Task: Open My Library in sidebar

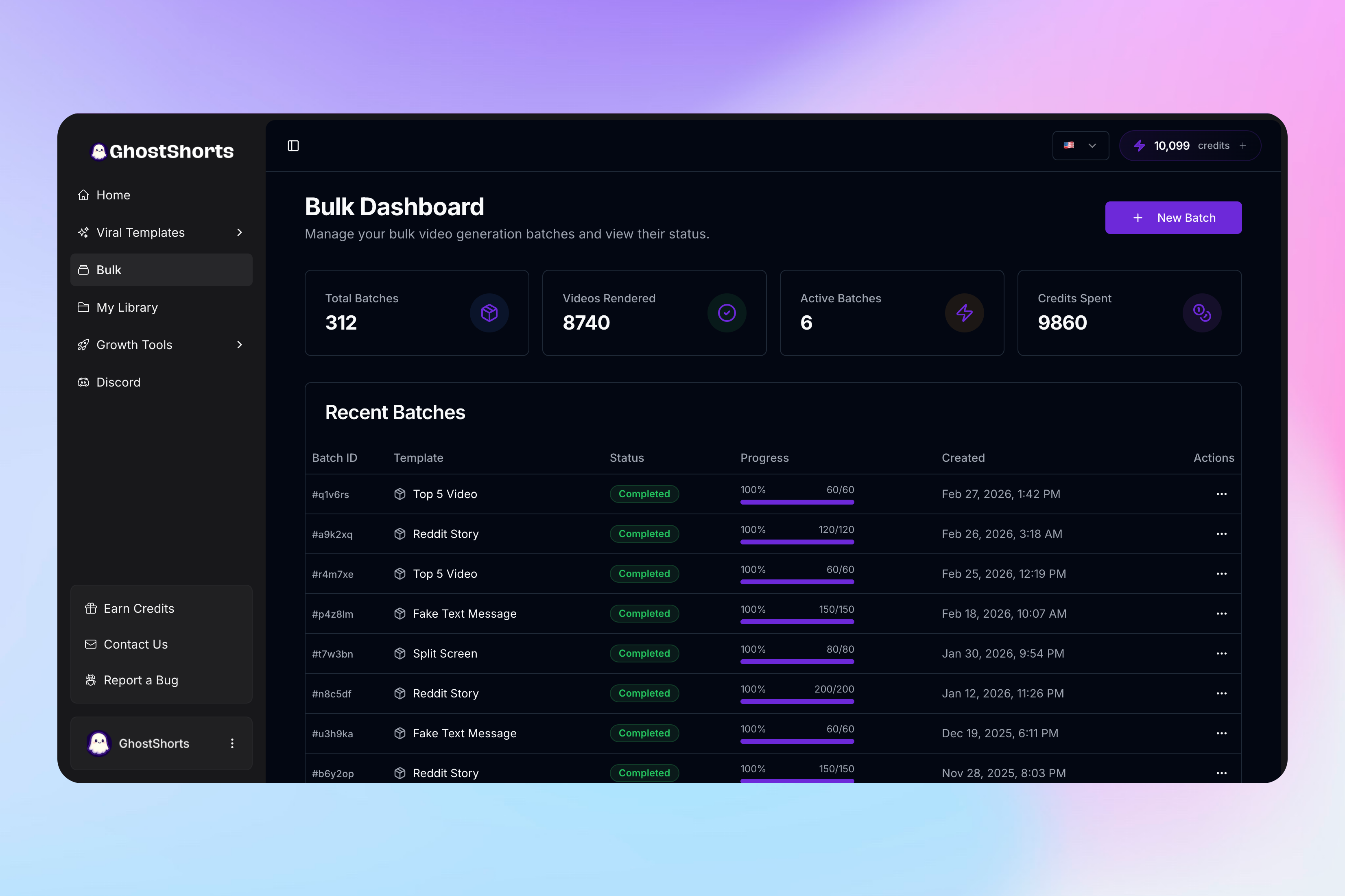Action: pyautogui.click(x=127, y=308)
